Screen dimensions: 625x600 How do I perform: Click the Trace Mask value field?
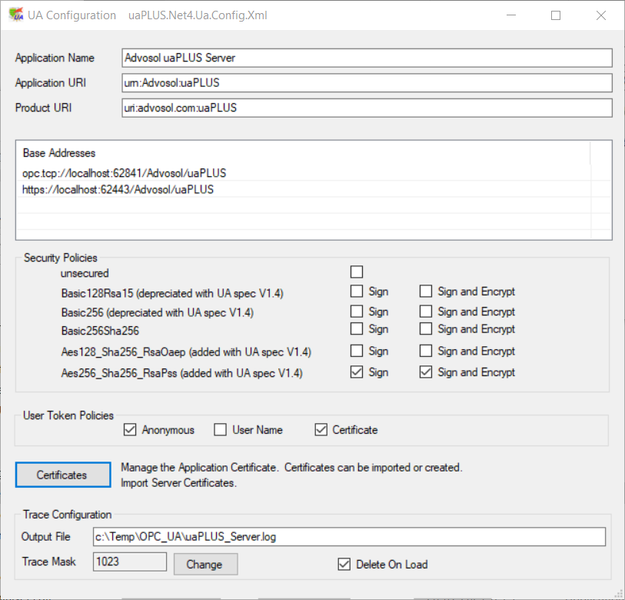pyautogui.click(x=130, y=562)
